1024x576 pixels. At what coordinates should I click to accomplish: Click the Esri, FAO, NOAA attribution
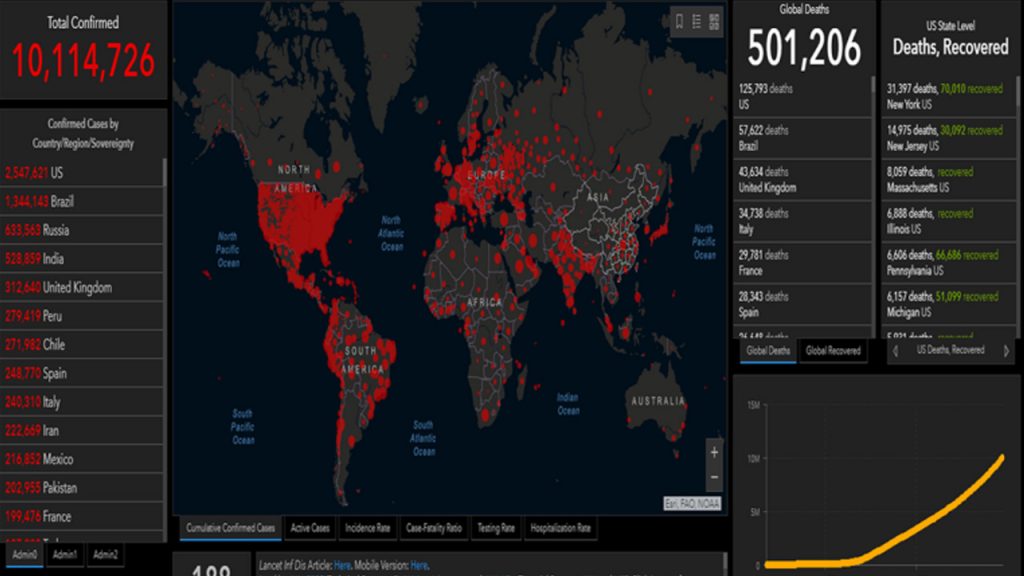coord(692,503)
